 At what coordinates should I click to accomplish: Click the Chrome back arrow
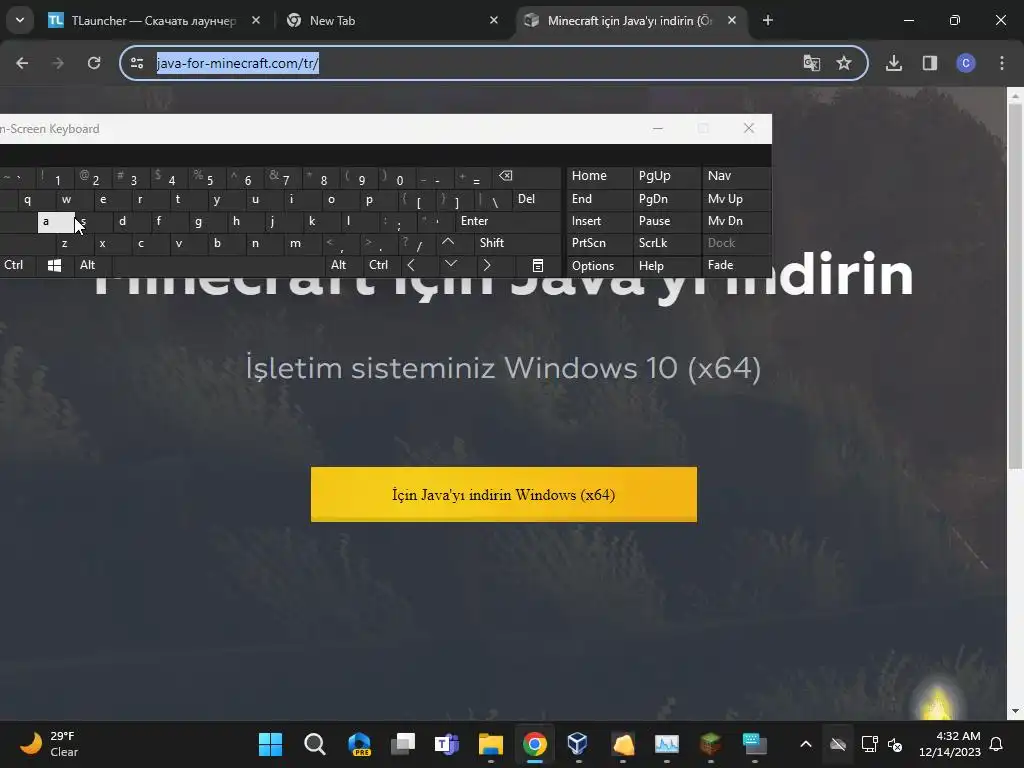tap(22, 63)
